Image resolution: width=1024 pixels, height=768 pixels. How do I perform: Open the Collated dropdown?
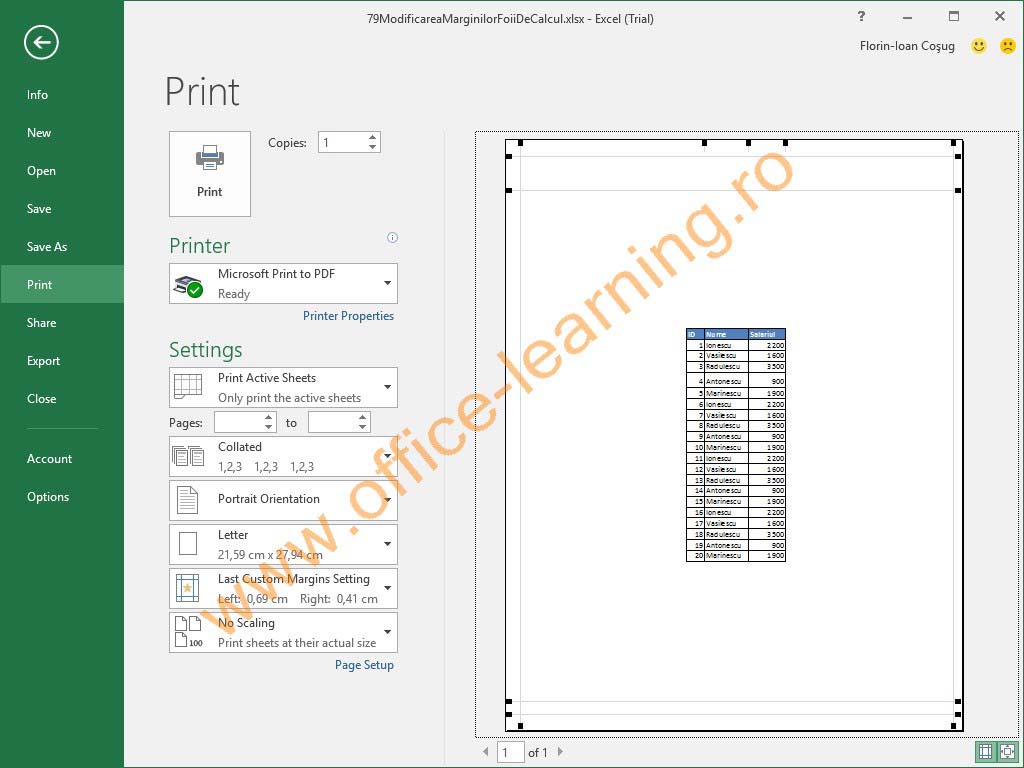pyautogui.click(x=283, y=456)
